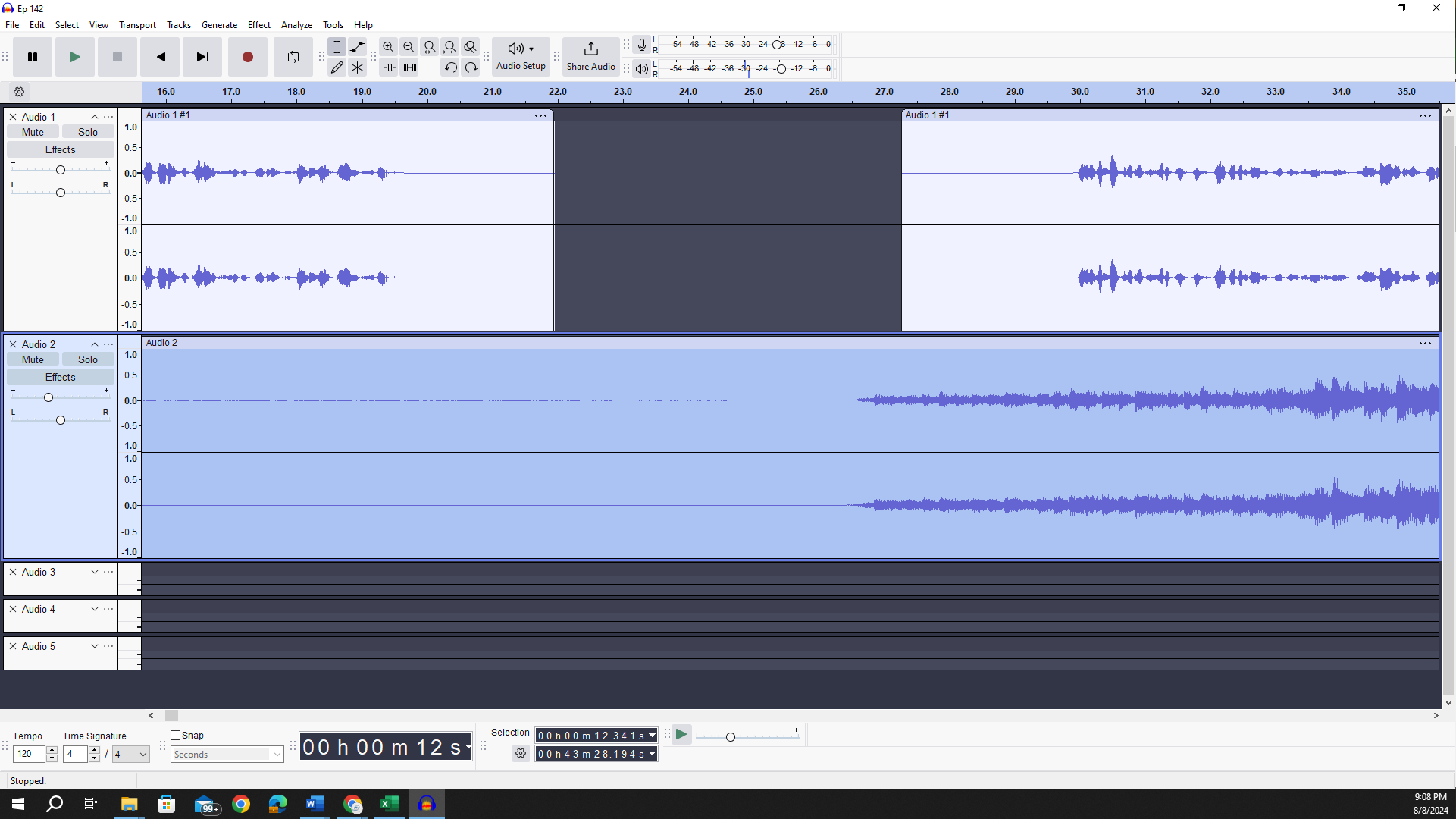Mute the Audio 2 track
Viewport: 1456px width, 819px height.
(33, 359)
